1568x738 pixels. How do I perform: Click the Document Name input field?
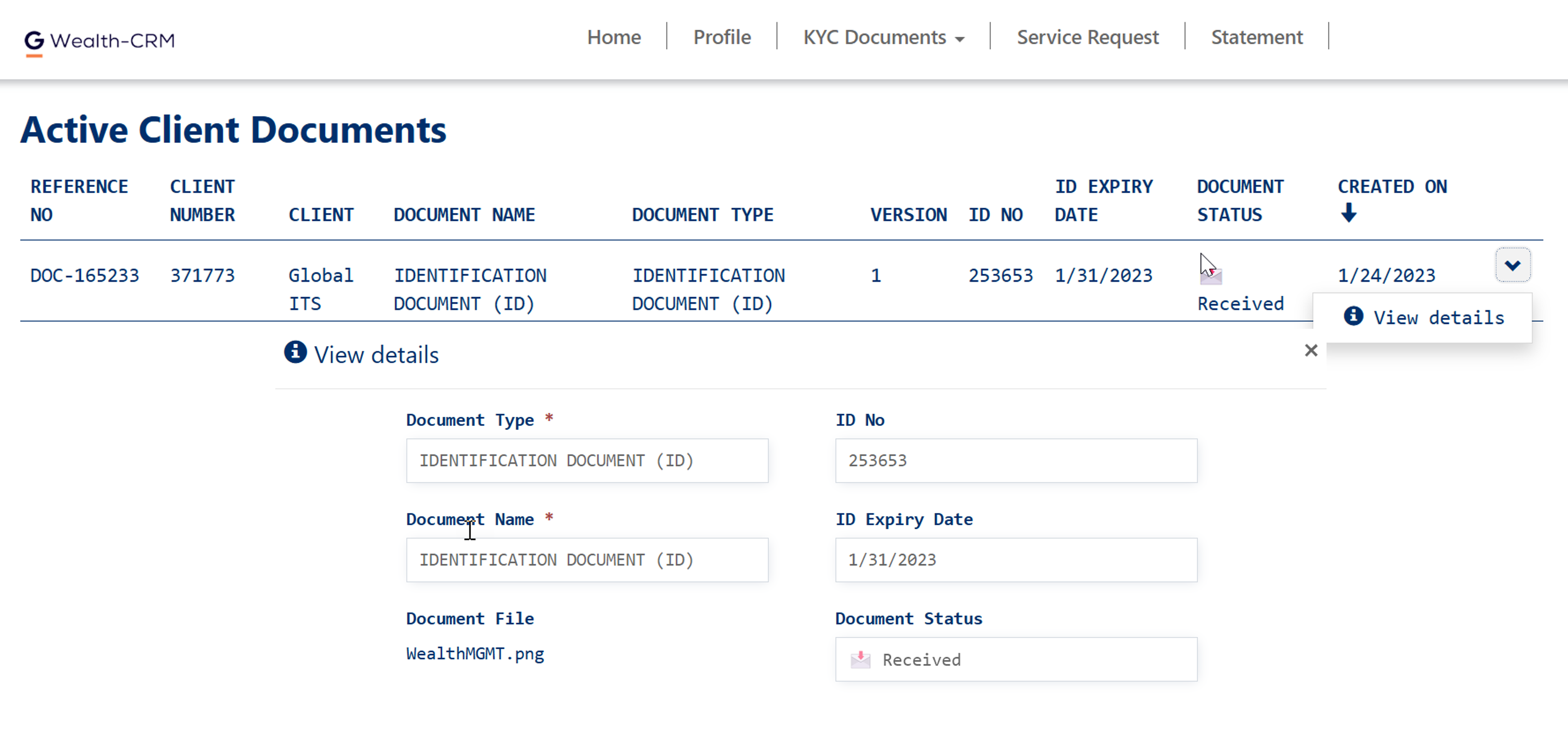pyautogui.click(x=587, y=560)
